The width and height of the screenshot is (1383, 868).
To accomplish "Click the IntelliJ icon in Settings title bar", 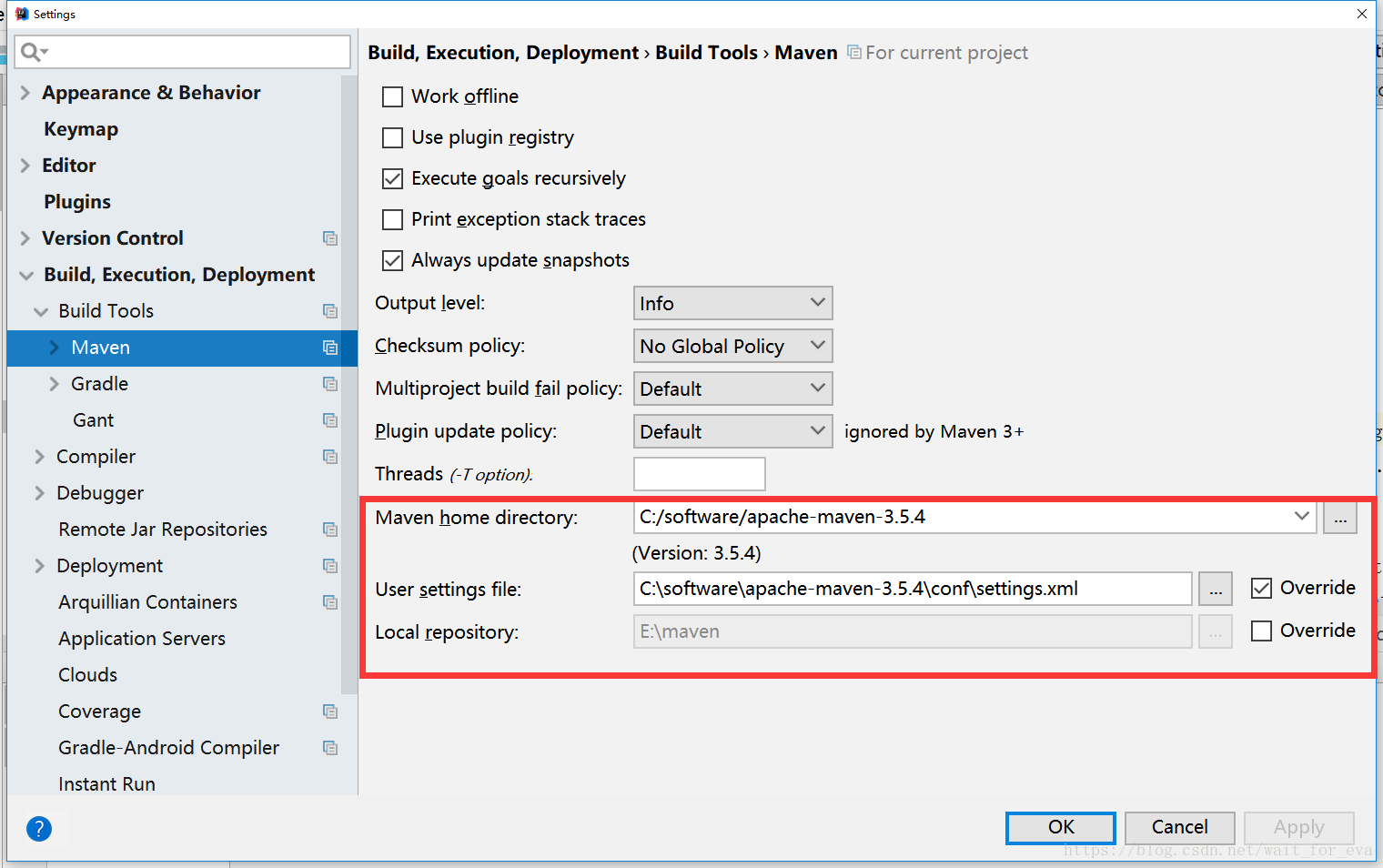I will point(22,14).
